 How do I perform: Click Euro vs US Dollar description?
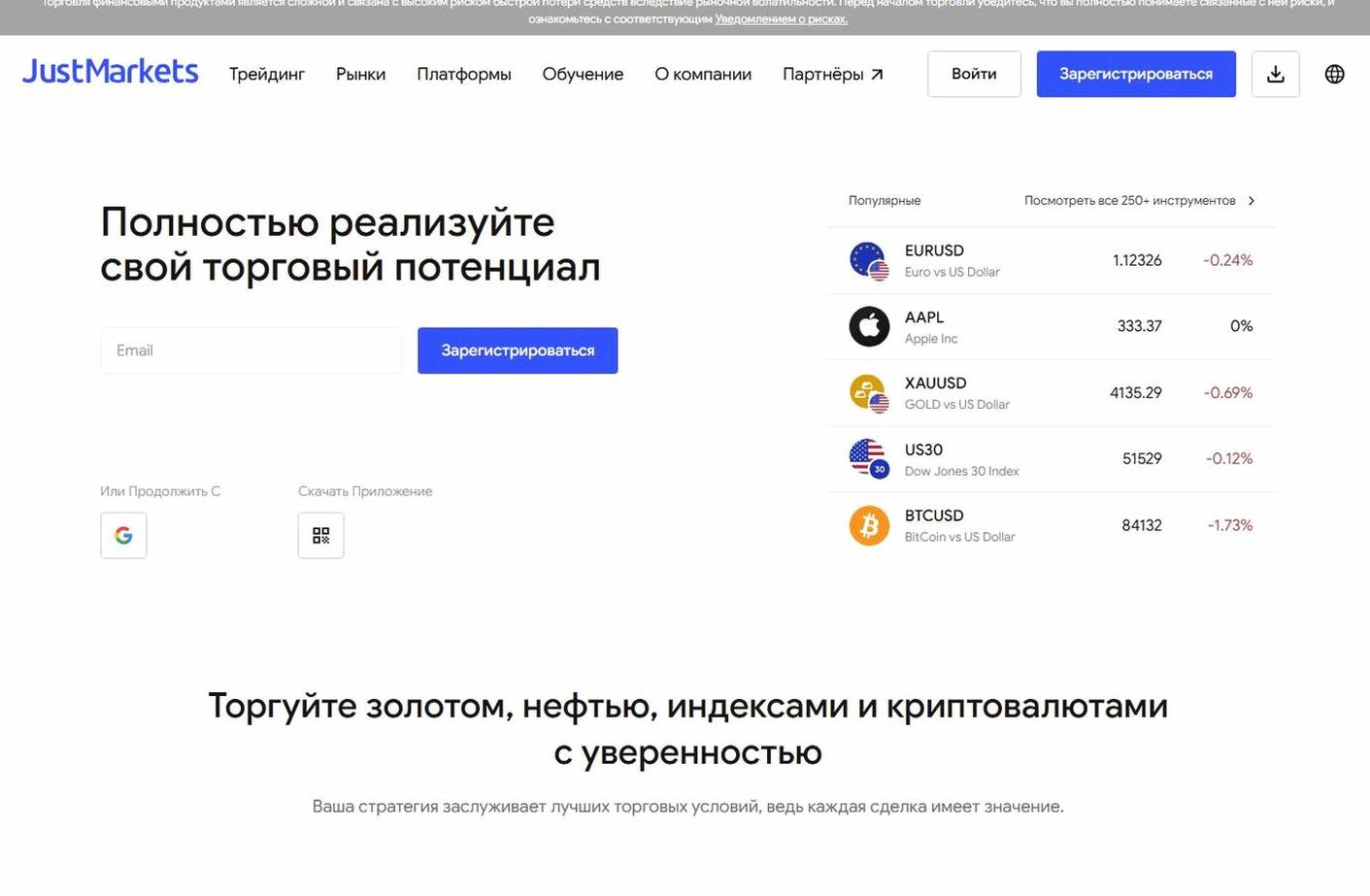pos(952,272)
